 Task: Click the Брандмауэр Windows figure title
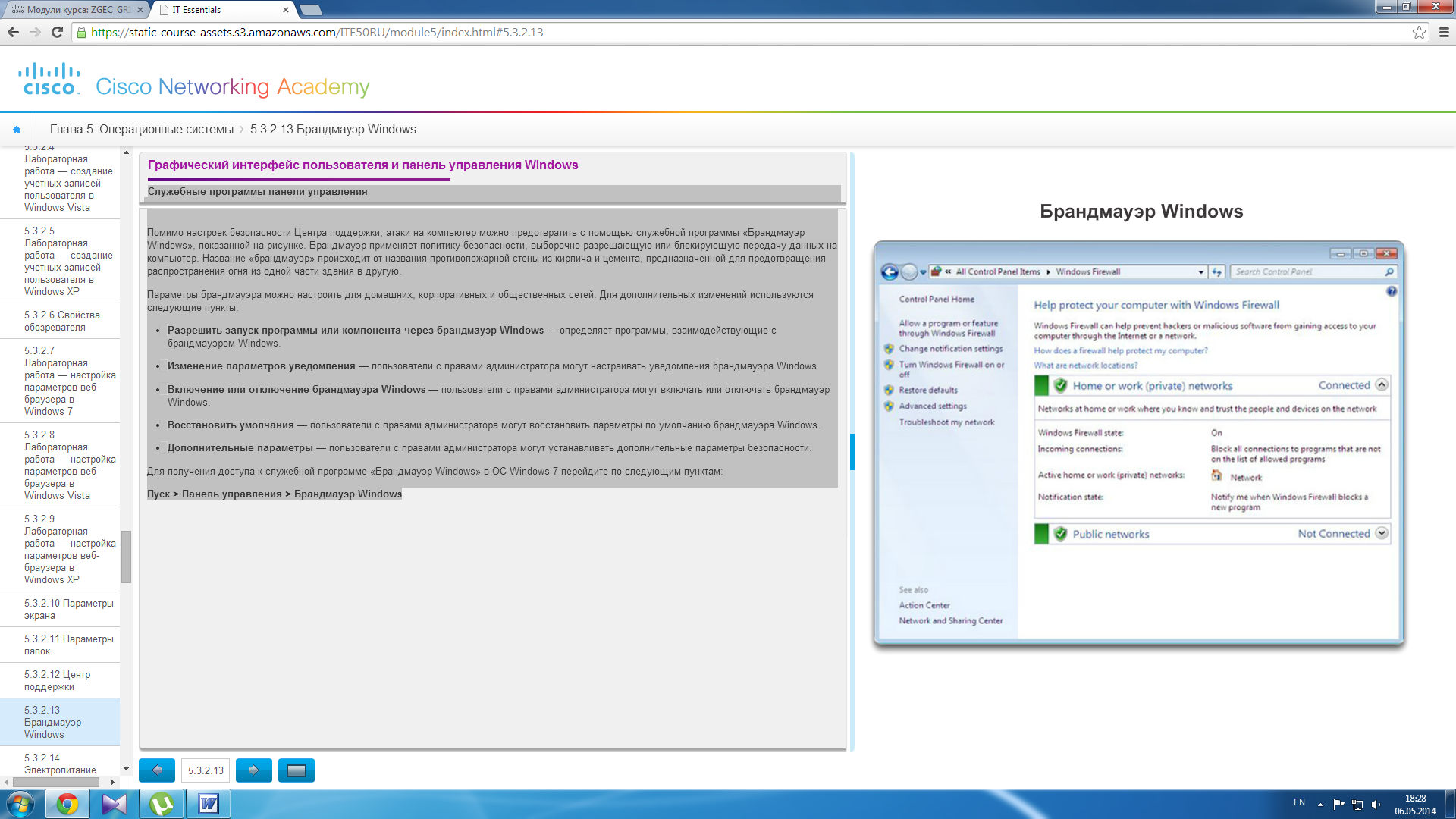1141,212
